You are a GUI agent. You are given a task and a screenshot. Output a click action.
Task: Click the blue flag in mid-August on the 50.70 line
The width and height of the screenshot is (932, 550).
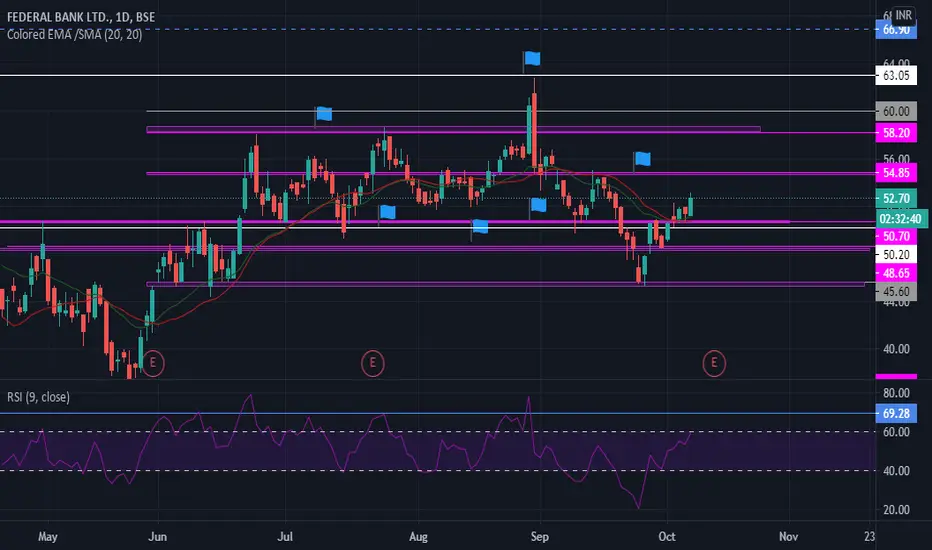click(x=480, y=227)
